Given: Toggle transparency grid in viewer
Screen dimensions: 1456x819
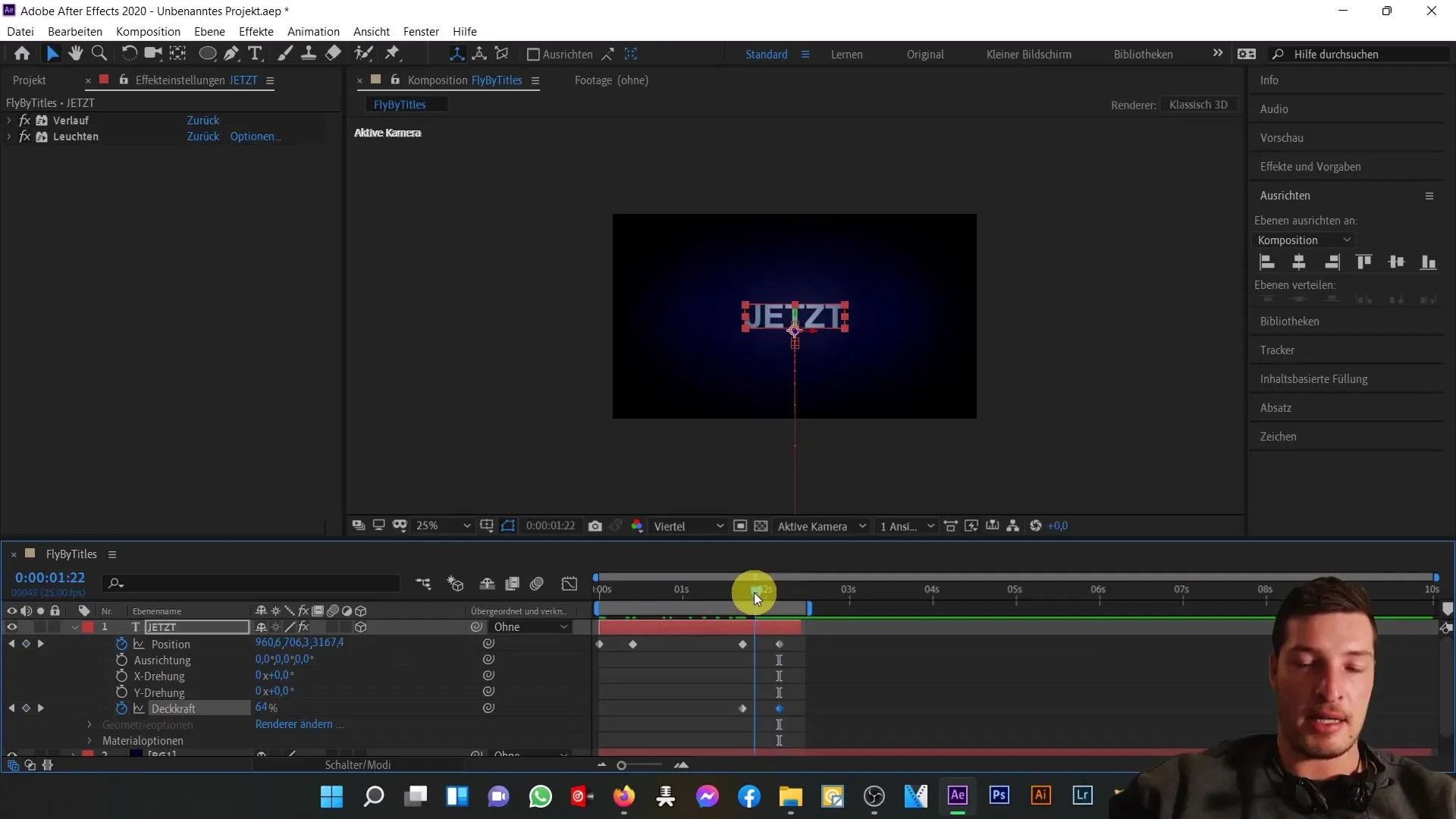Looking at the screenshot, I should point(761,526).
